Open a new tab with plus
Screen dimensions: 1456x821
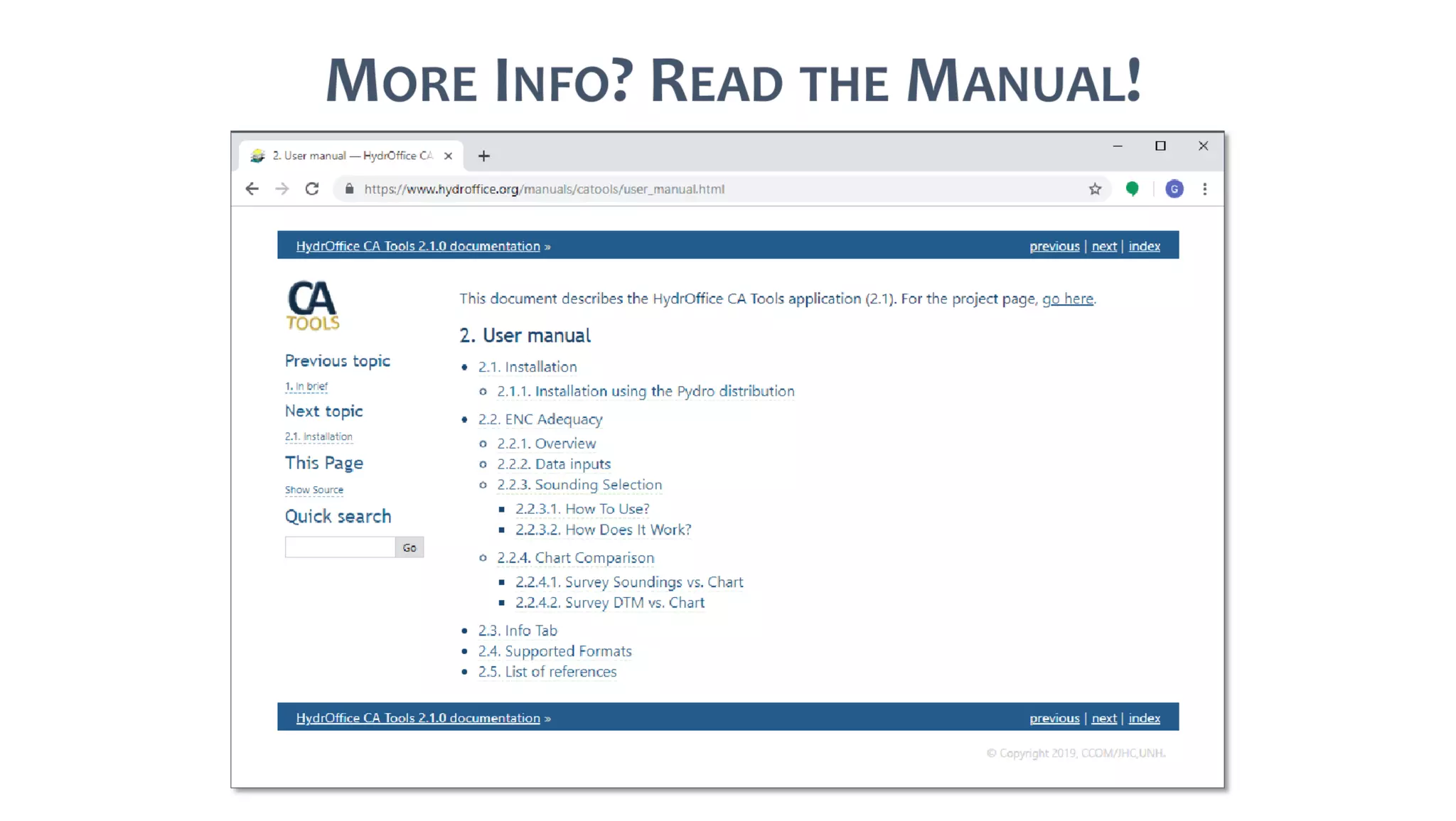483,156
